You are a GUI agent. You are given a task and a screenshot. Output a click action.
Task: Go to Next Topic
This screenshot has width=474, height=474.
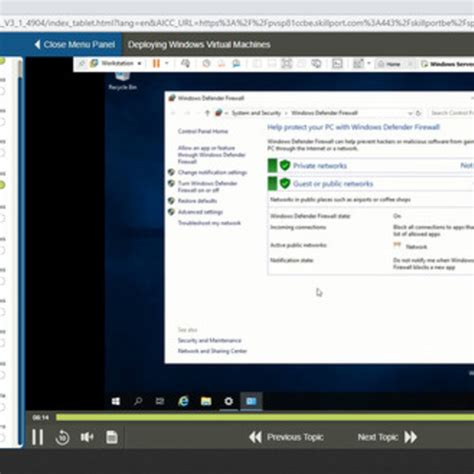pyautogui.click(x=387, y=437)
